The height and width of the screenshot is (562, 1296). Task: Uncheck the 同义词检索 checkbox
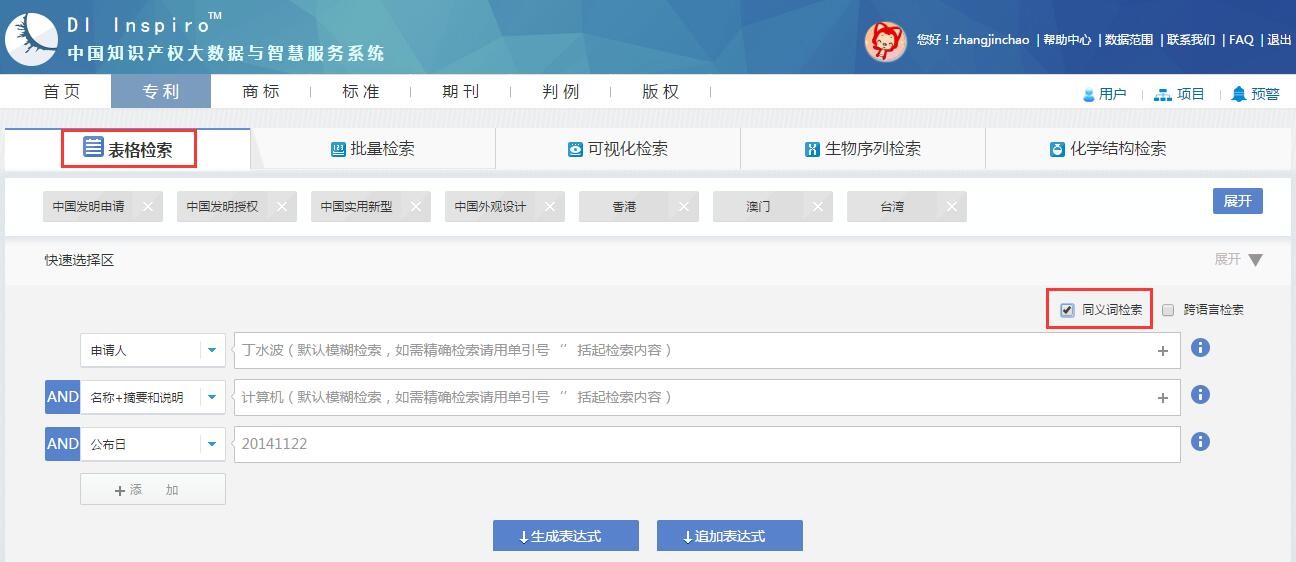click(1067, 310)
